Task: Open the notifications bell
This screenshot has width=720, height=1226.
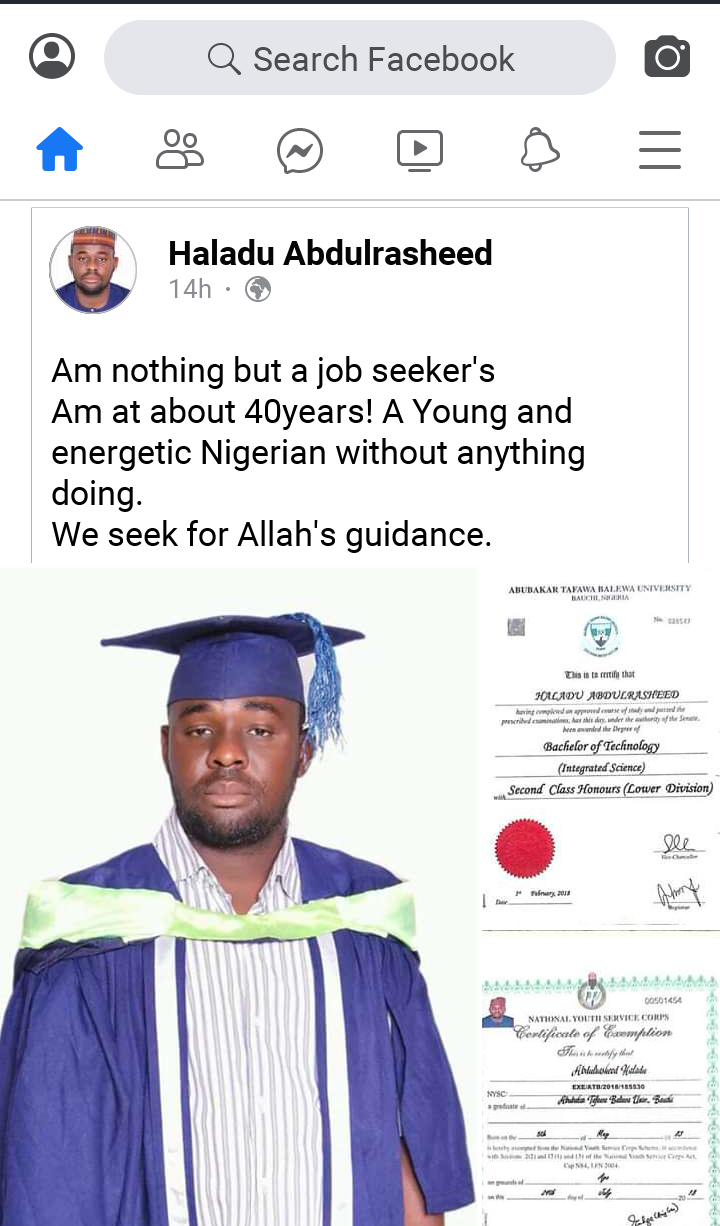Action: (540, 151)
